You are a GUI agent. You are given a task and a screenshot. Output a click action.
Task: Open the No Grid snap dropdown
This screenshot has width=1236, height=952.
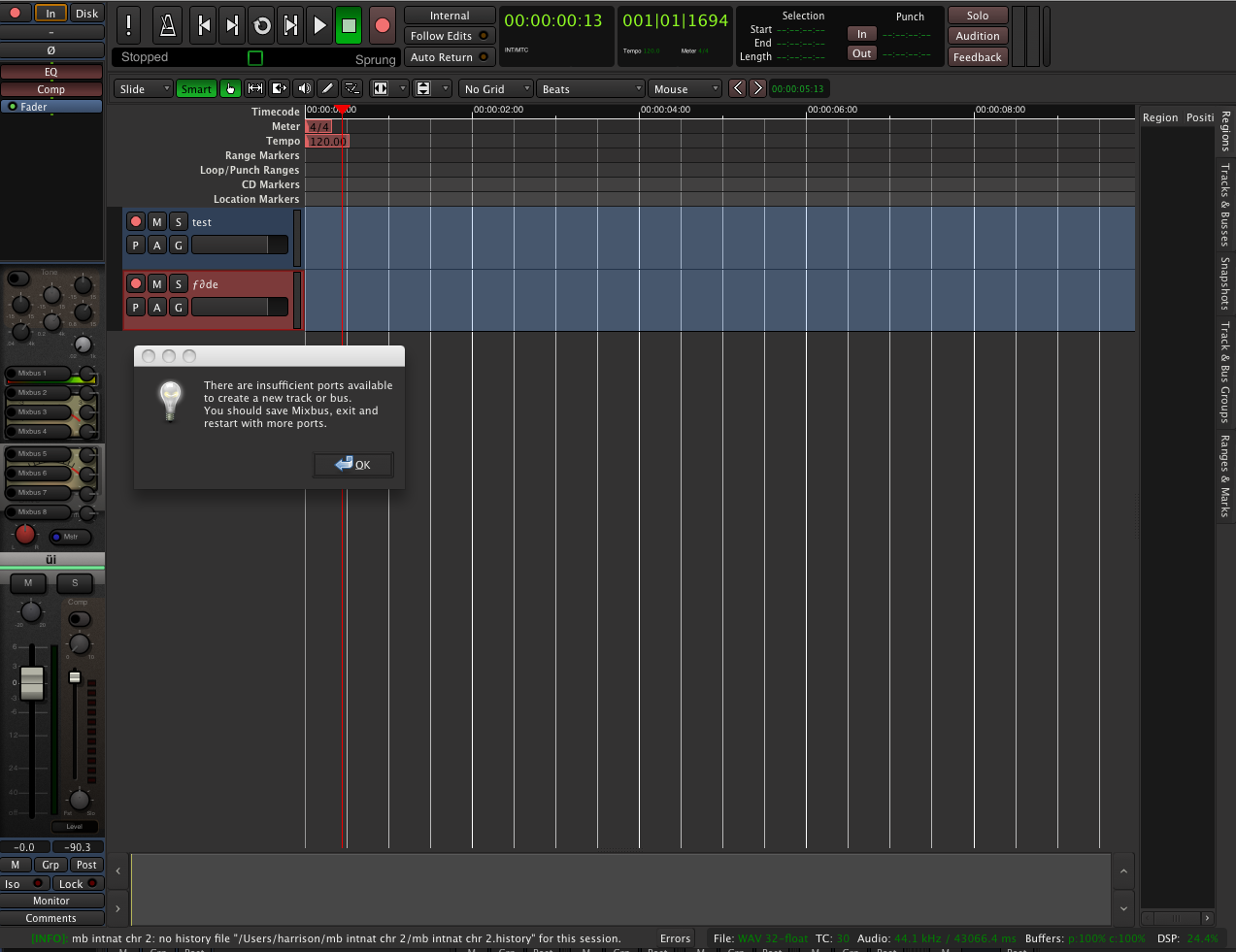tap(496, 88)
